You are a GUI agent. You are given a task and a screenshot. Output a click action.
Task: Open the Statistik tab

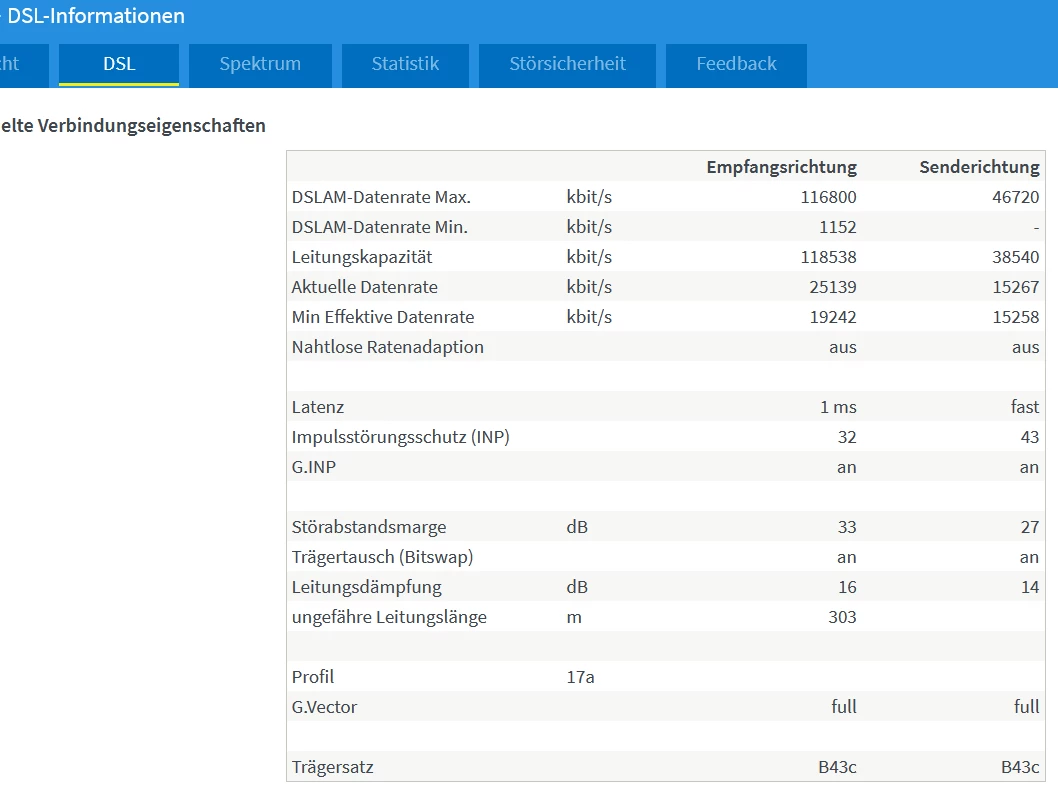tap(405, 65)
